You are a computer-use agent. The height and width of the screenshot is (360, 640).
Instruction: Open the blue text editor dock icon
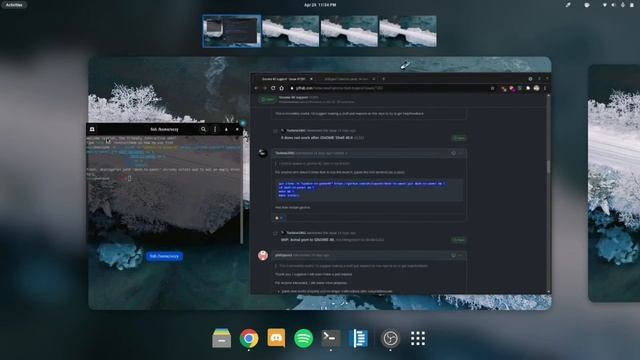click(x=358, y=338)
